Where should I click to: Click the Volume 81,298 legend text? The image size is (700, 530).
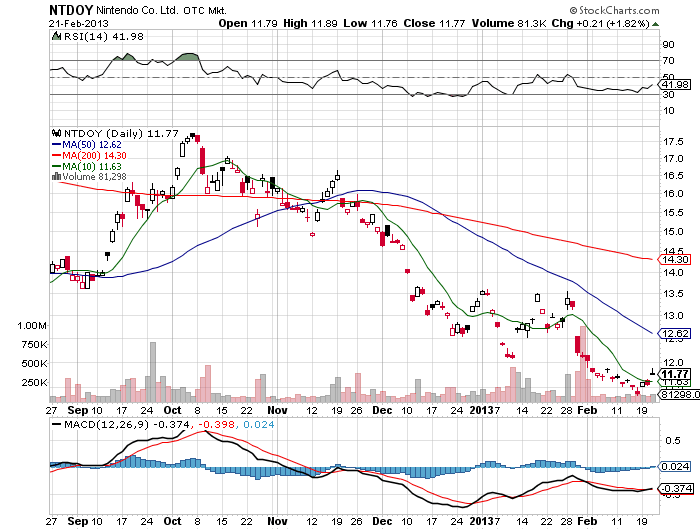[x=94, y=177]
